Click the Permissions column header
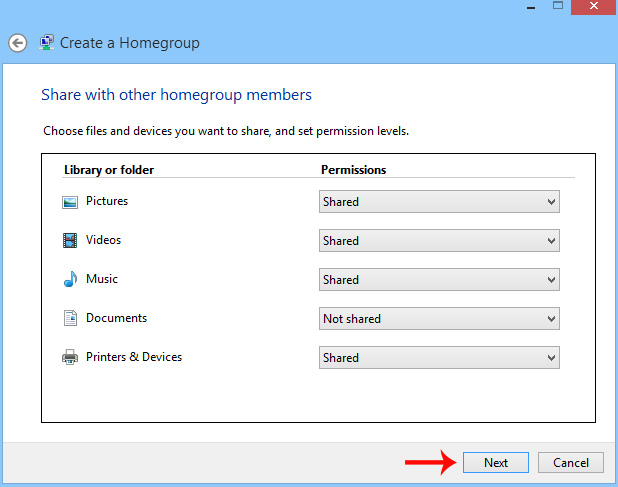618x487 pixels. point(353,170)
